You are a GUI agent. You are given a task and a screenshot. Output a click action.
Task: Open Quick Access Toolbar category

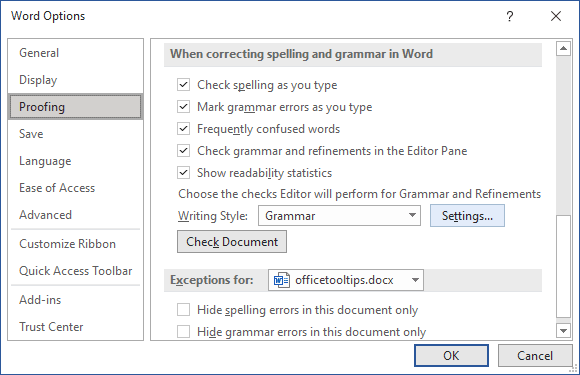pos(75,271)
